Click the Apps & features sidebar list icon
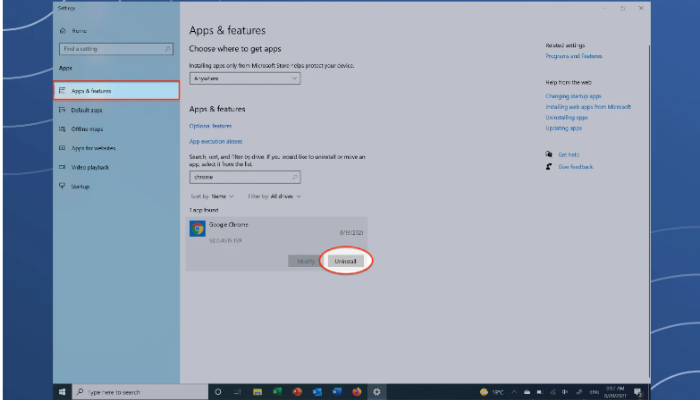Viewport: 700px width, 400px height. click(62, 90)
